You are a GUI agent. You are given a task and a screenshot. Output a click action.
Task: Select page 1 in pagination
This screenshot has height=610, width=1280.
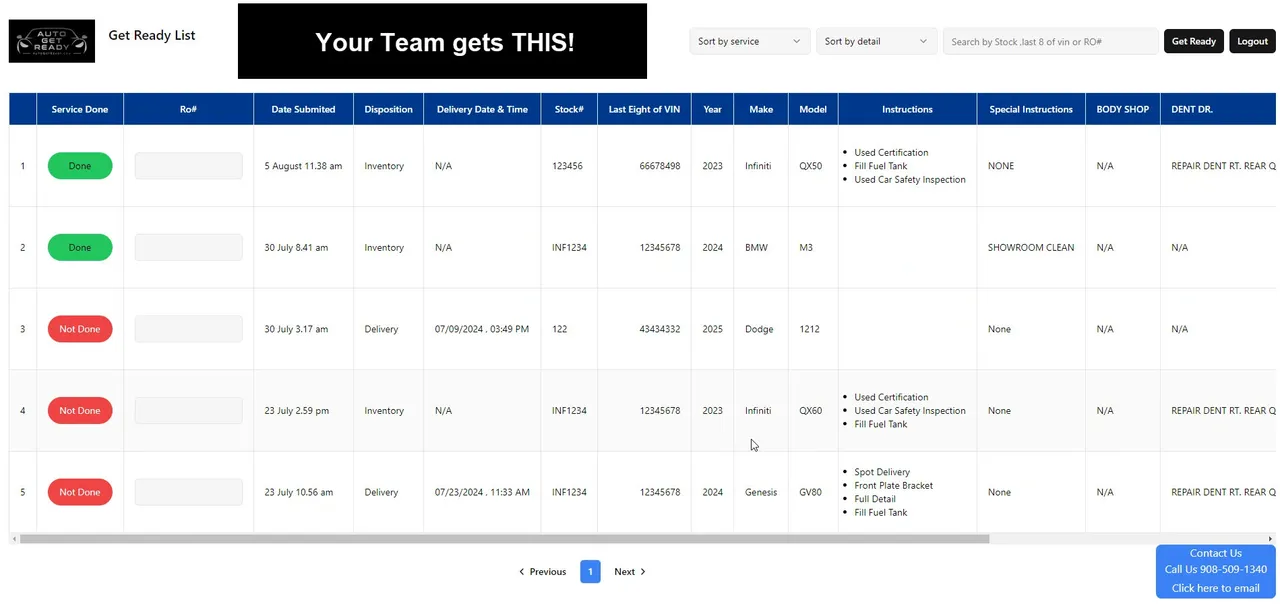(x=590, y=572)
